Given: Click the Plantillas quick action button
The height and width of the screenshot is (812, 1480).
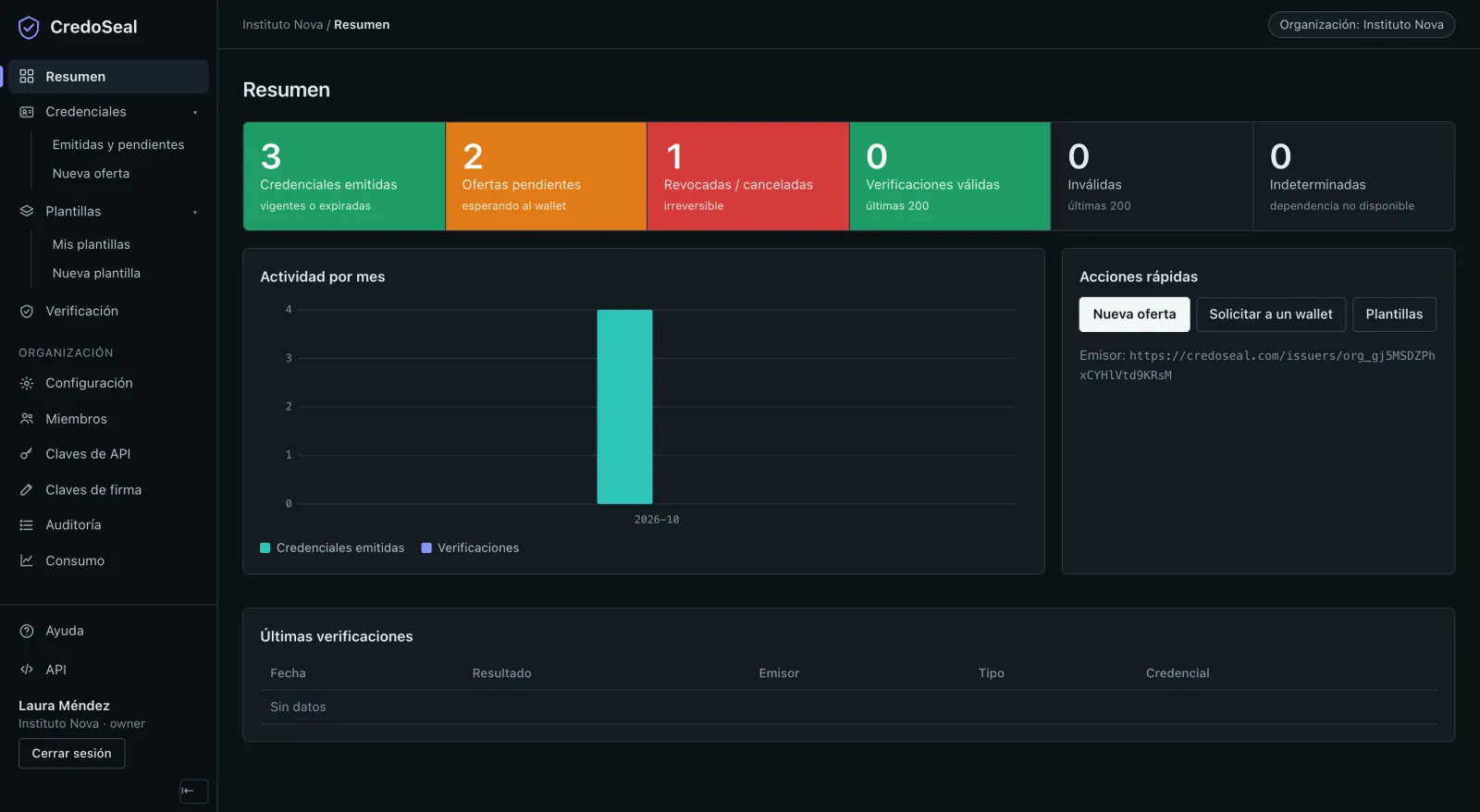Looking at the screenshot, I should pyautogui.click(x=1394, y=314).
